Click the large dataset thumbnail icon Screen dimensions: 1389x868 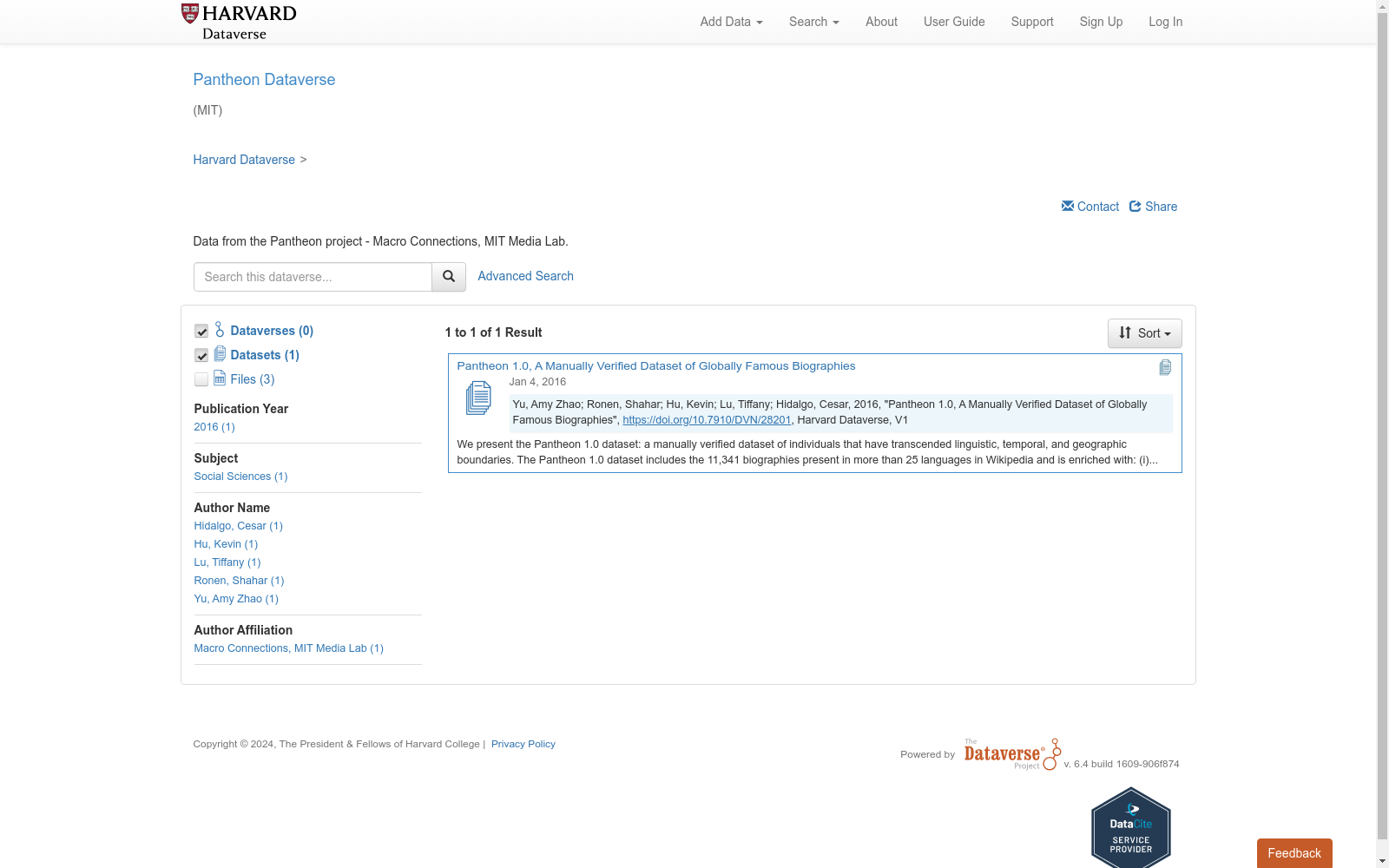[x=478, y=398]
